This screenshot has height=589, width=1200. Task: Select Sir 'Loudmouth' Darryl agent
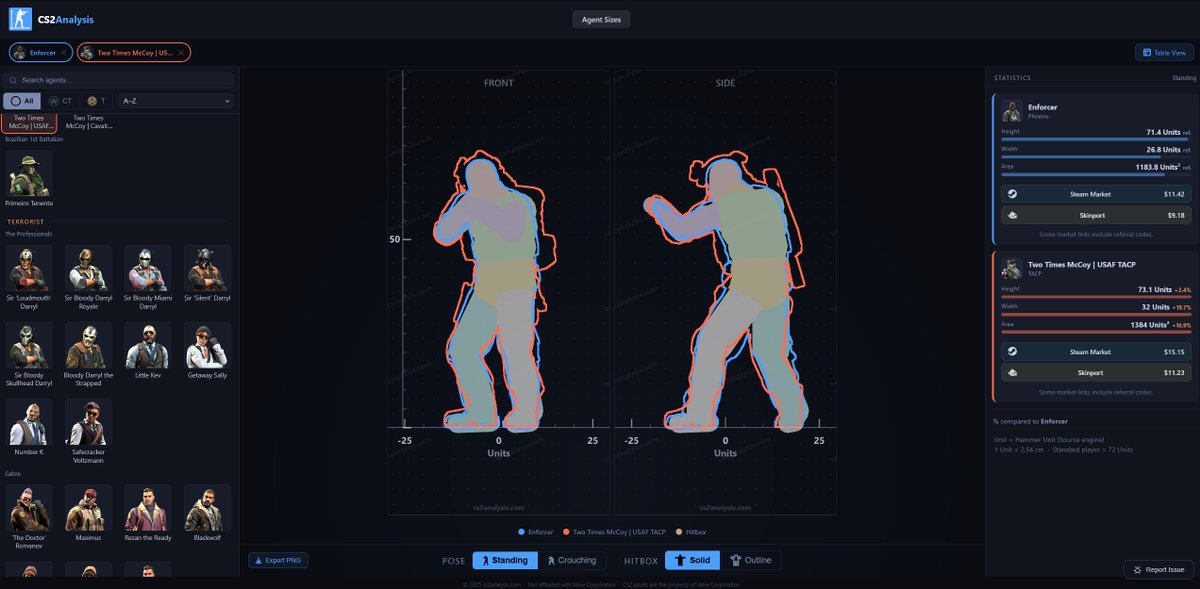tap(29, 274)
